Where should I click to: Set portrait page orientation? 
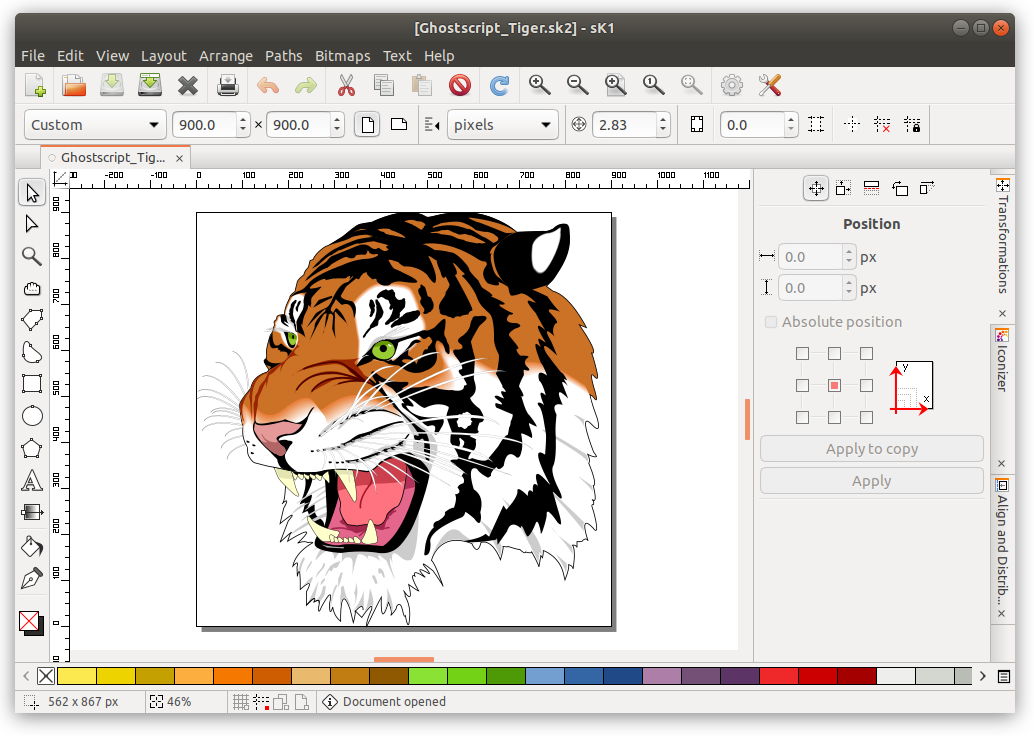coord(368,125)
